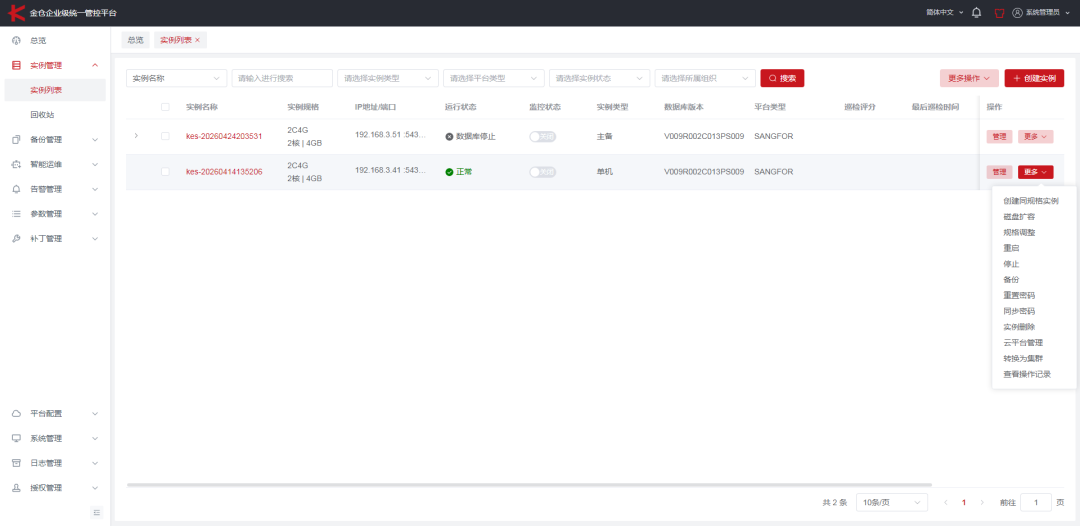This screenshot has width=1080, height=526.
Task: Check the box for kes-20260414135206
Action: [165, 171]
